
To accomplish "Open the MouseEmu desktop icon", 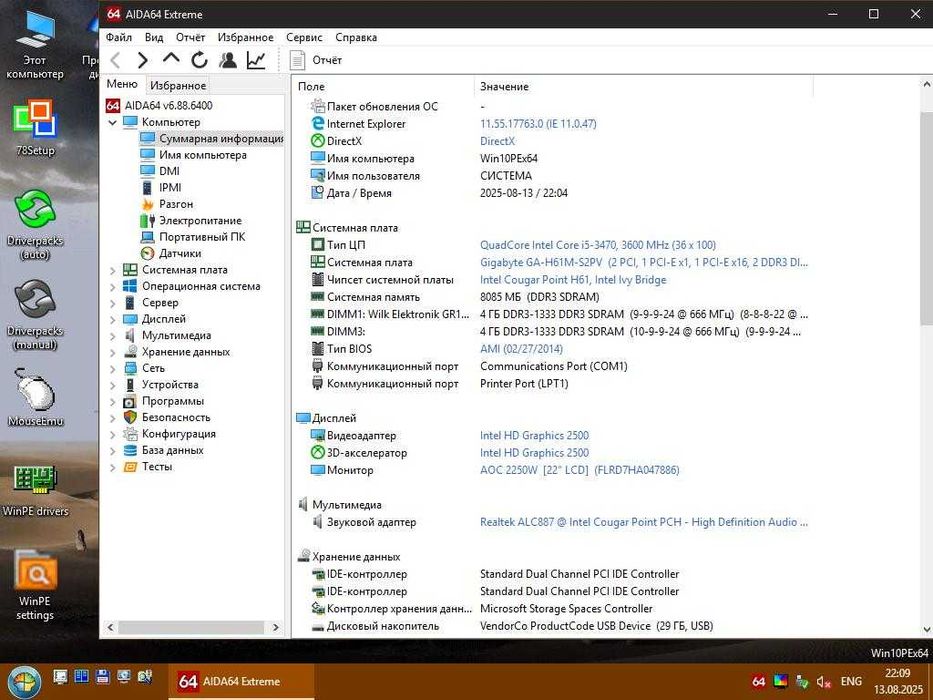I will (35, 397).
